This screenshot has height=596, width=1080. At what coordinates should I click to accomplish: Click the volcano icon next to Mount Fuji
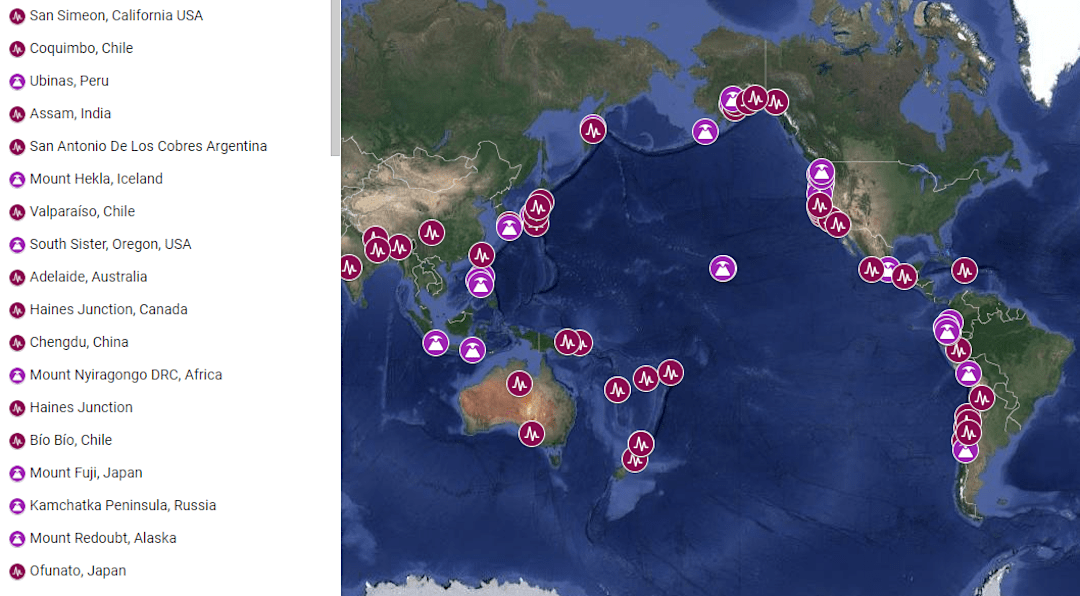coord(17,473)
